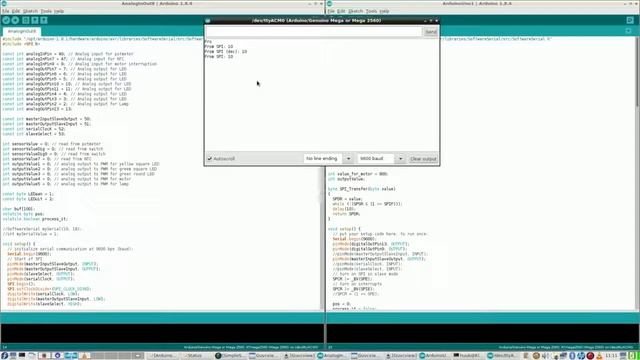Image resolution: width=640 pixels, height=360 pixels.
Task: Click right Arduino window title bar icon
Action: [x=330, y=3]
